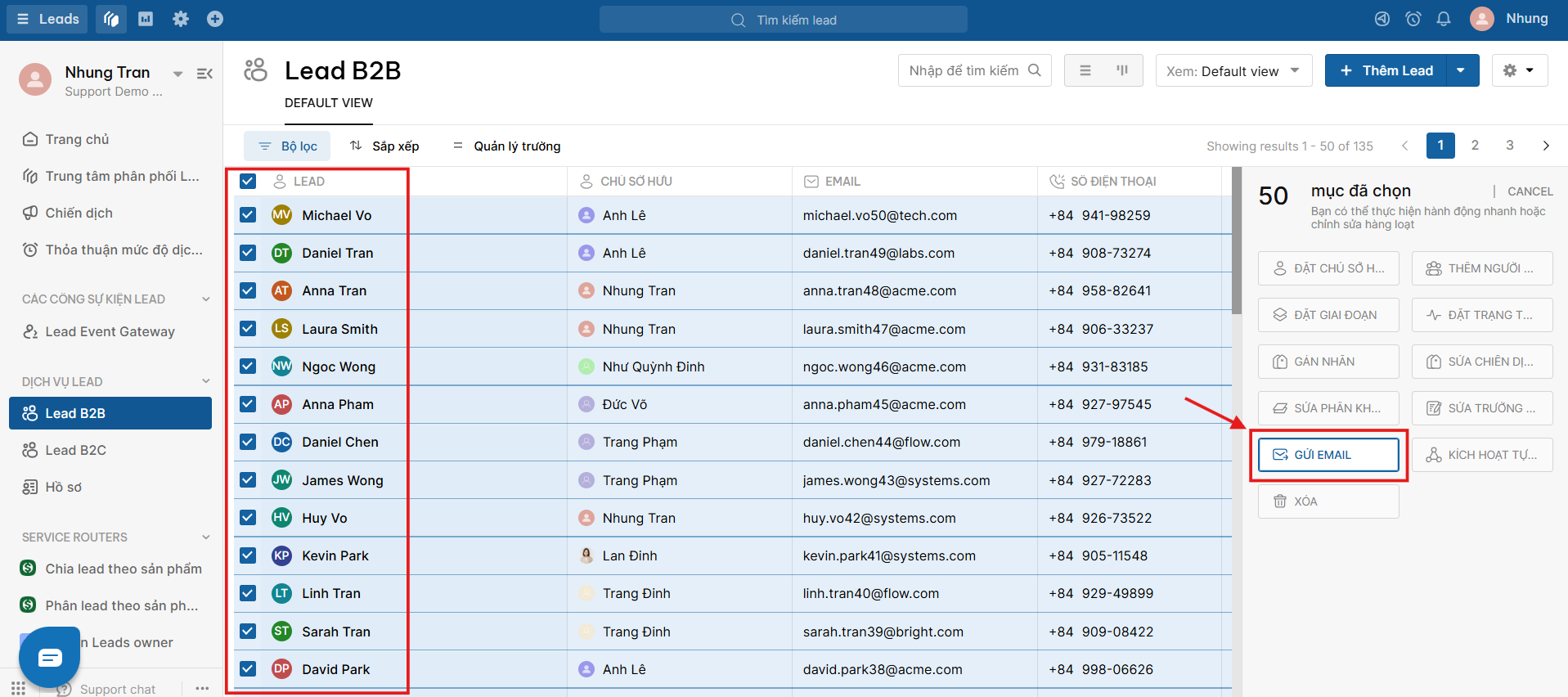Screen dimensions: 1568x697
Task: Click the Tìm kiếm lead search field
Action: [x=784, y=20]
